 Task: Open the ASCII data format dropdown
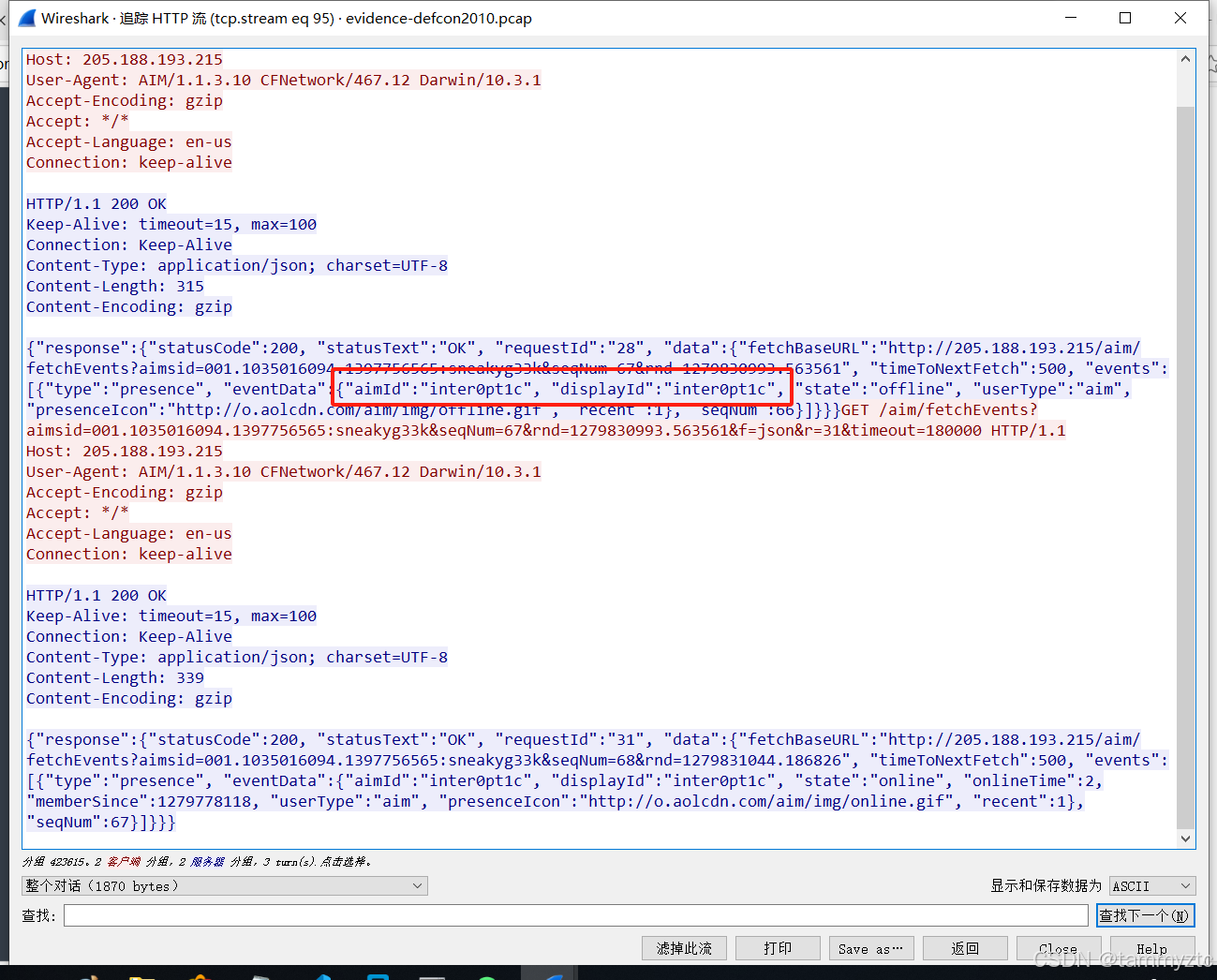coord(1152,885)
